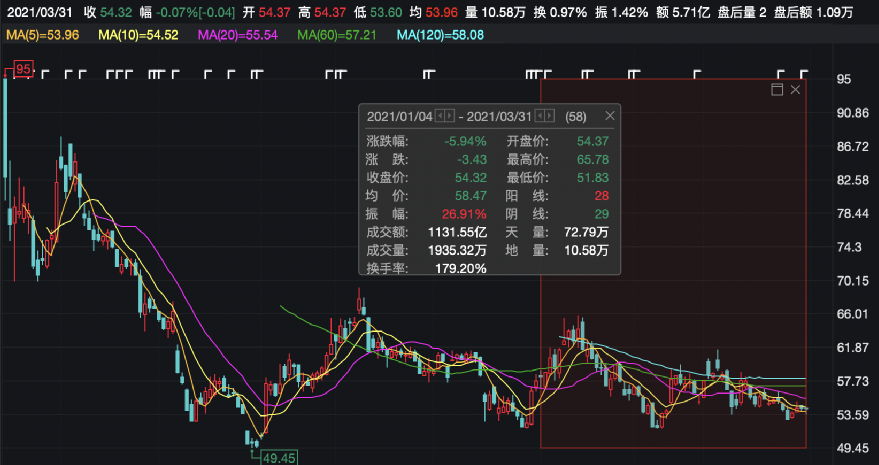The image size is (879, 465).
Task: Click the average price 均 53.96 in header
Action: (434, 12)
